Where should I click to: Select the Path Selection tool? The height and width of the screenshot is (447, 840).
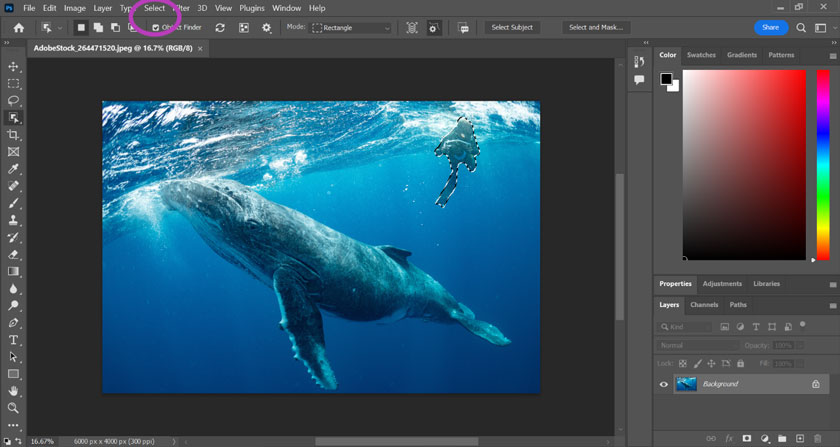coord(13,357)
